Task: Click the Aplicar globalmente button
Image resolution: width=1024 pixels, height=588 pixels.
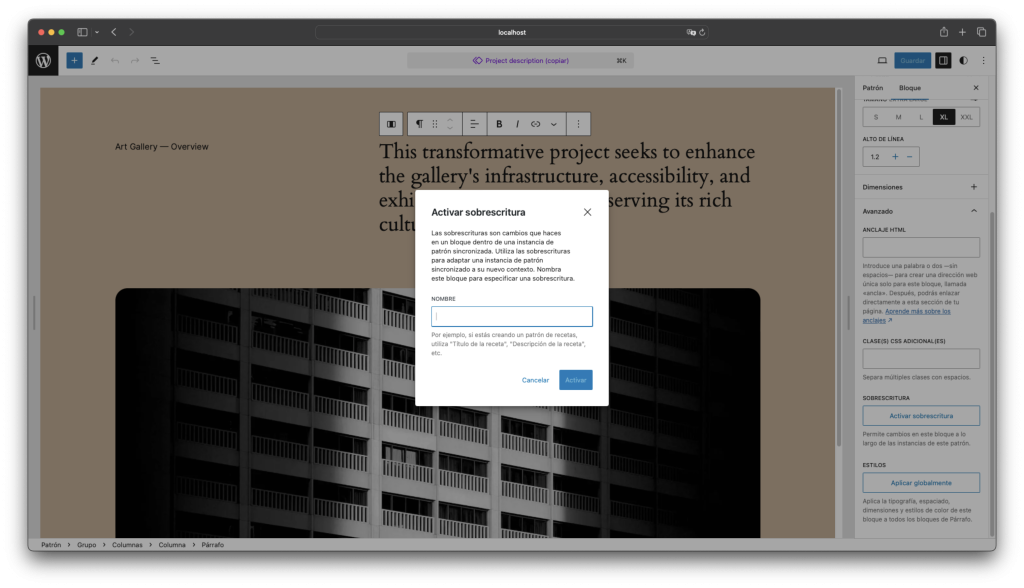Action: click(x=921, y=483)
